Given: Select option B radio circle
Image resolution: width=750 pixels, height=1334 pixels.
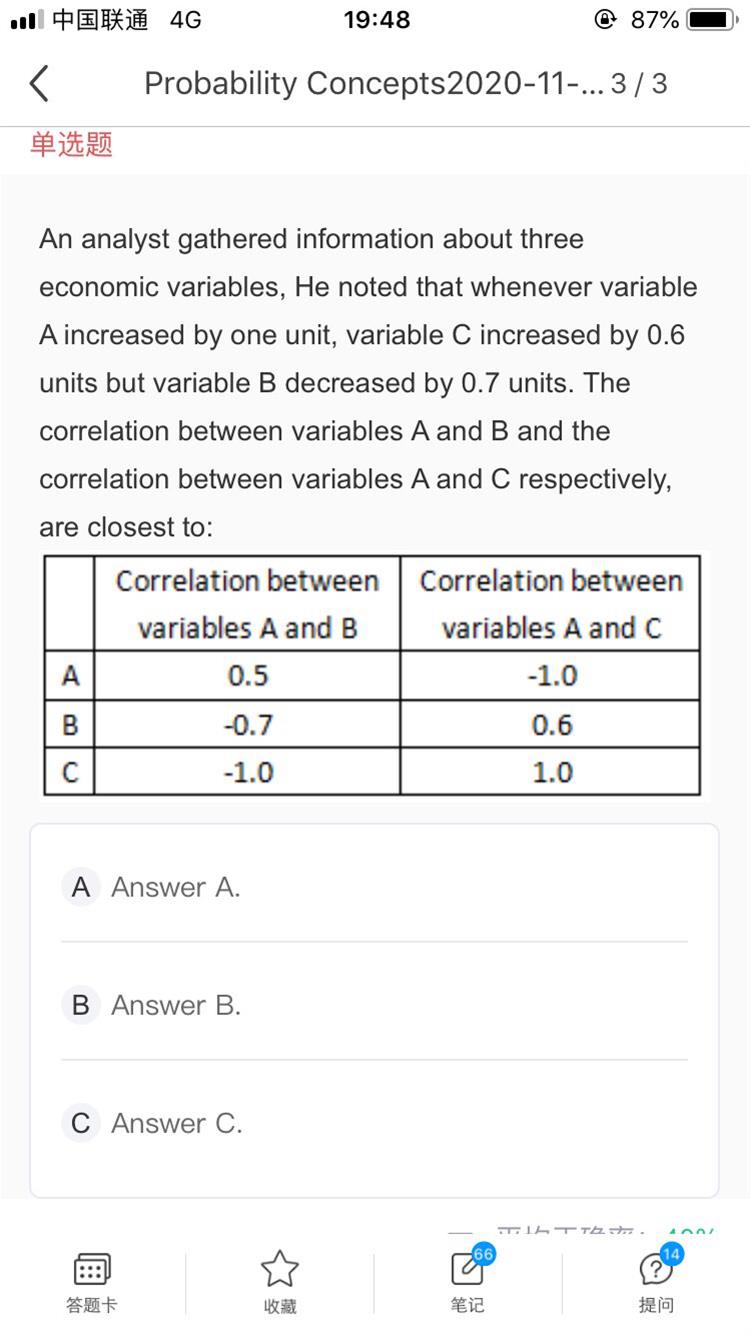Looking at the screenshot, I should point(81,1005).
